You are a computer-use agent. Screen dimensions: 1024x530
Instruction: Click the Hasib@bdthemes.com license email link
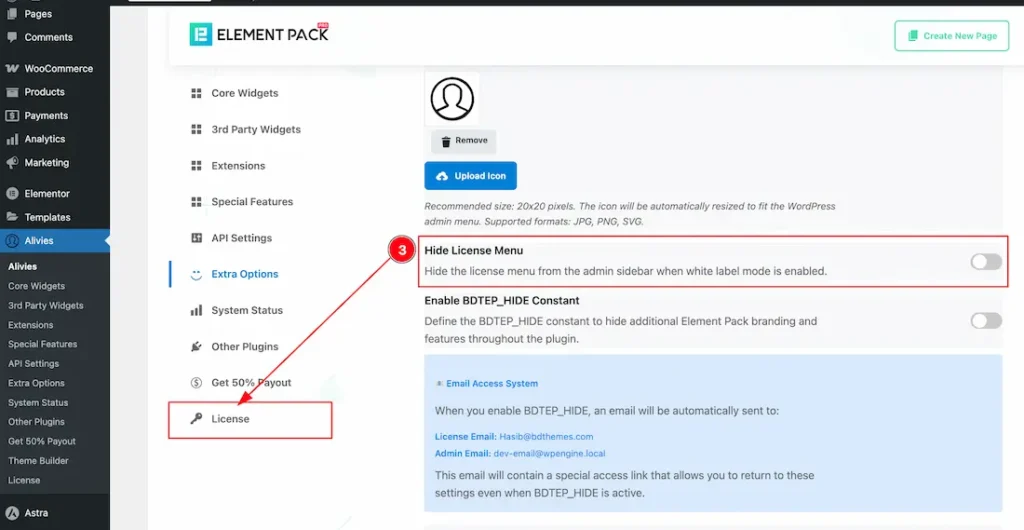pyautogui.click(x=547, y=436)
